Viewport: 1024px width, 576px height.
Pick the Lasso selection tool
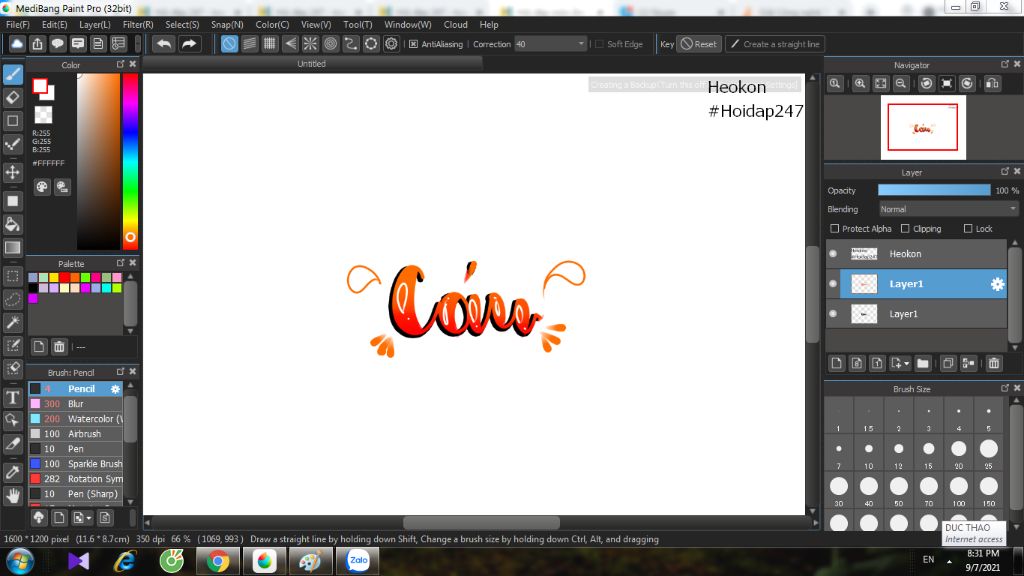(12, 299)
